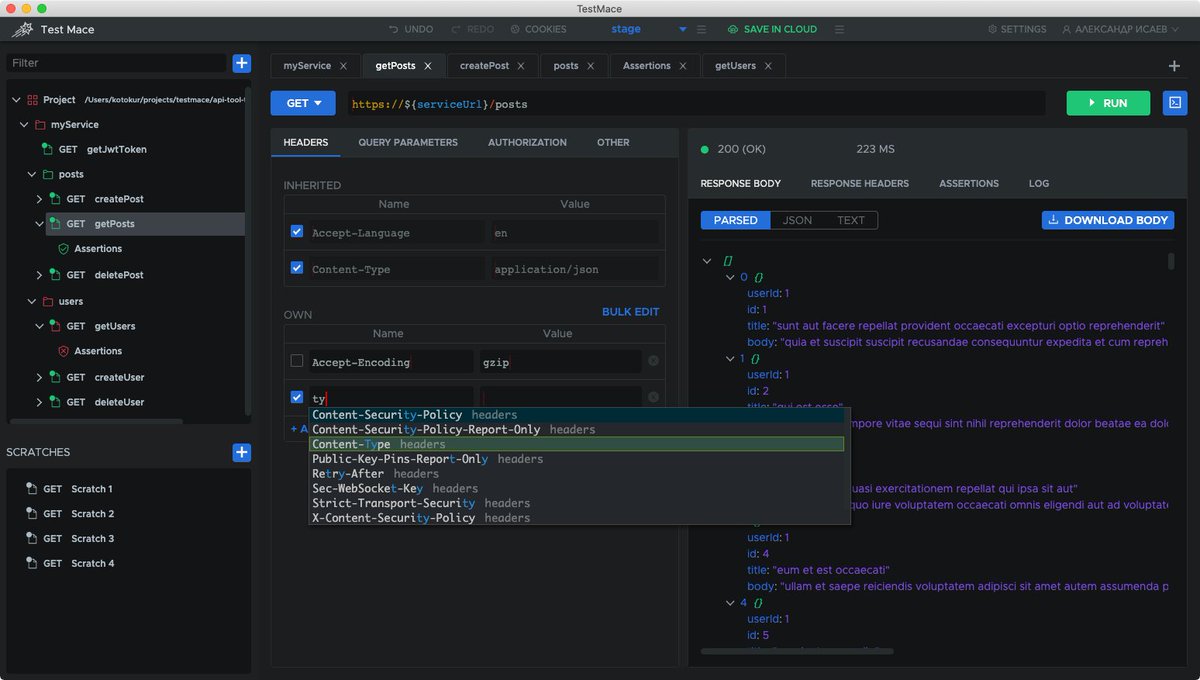
Task: Switch body view to TEXT
Action: [x=851, y=220]
